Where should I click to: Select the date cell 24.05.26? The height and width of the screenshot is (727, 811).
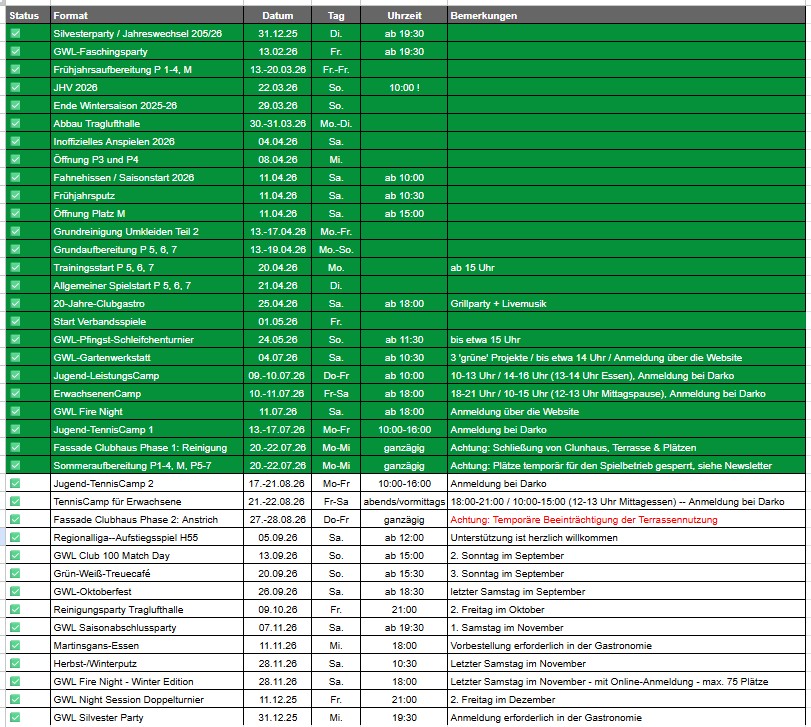(278, 340)
